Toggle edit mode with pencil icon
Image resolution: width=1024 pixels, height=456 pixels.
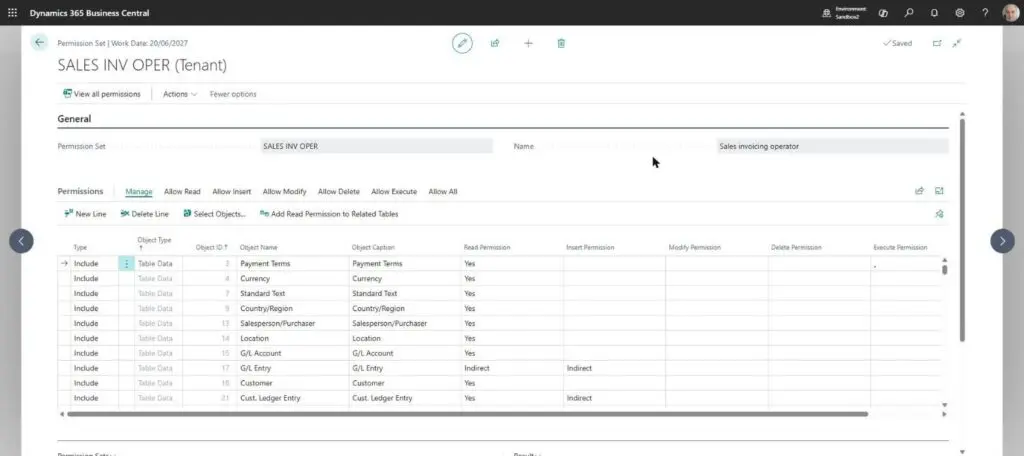462,43
